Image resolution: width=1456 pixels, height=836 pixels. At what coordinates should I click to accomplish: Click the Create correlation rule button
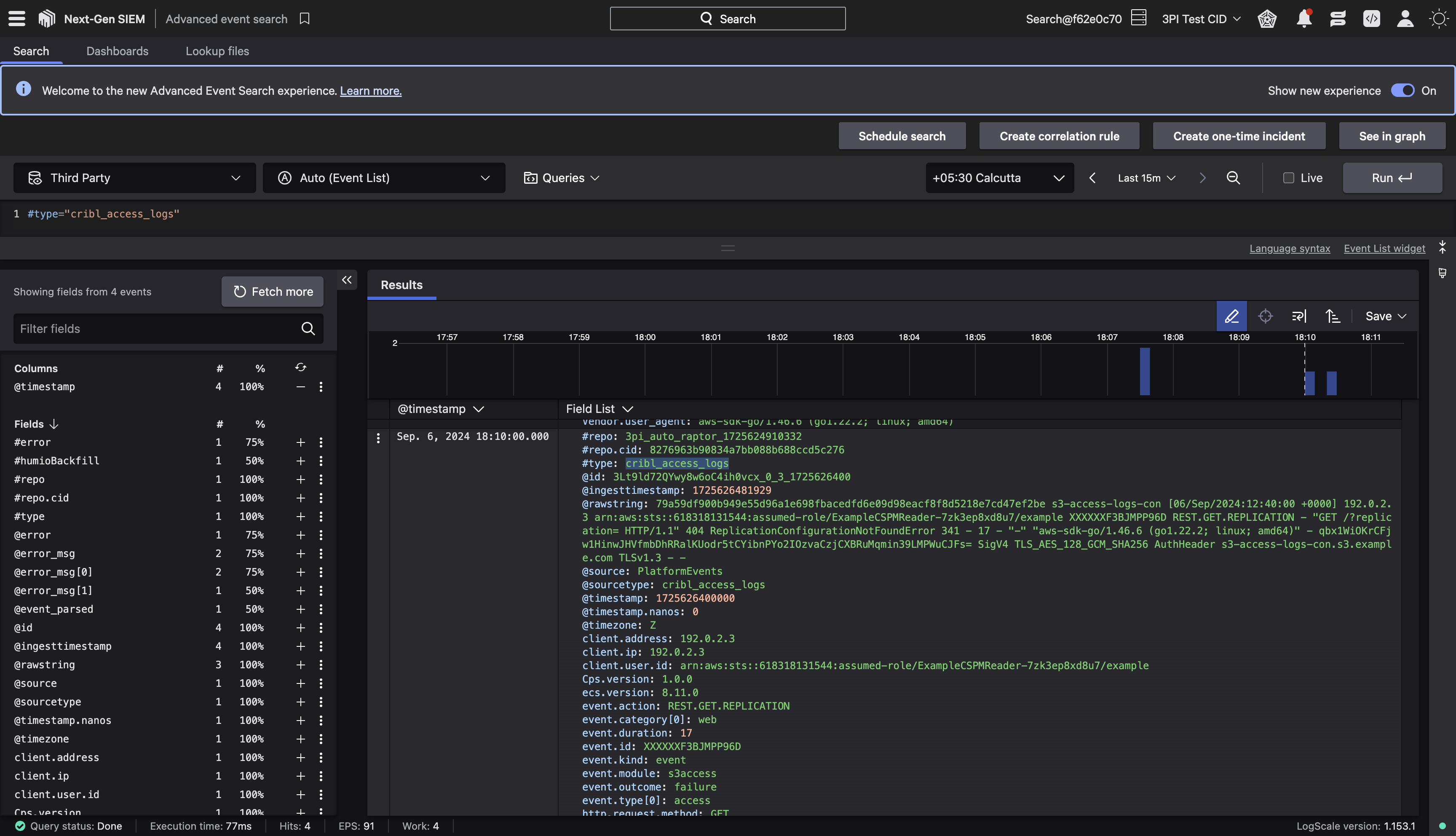point(1059,136)
